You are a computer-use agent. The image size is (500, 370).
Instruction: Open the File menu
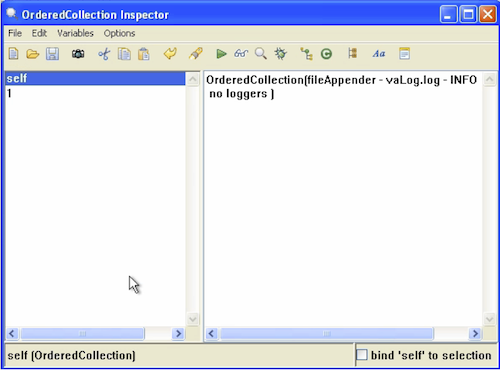coord(15,33)
